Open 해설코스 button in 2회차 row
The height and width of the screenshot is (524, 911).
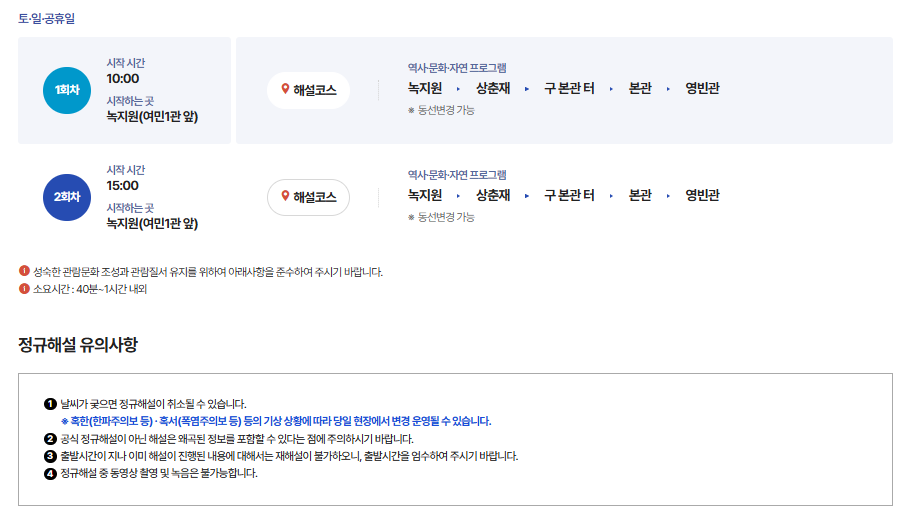click(308, 197)
